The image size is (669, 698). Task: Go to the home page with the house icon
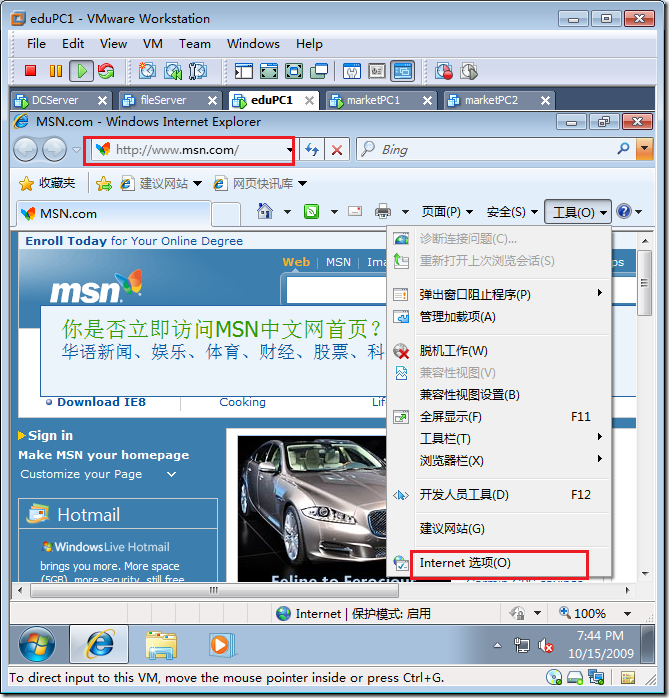tap(265, 211)
